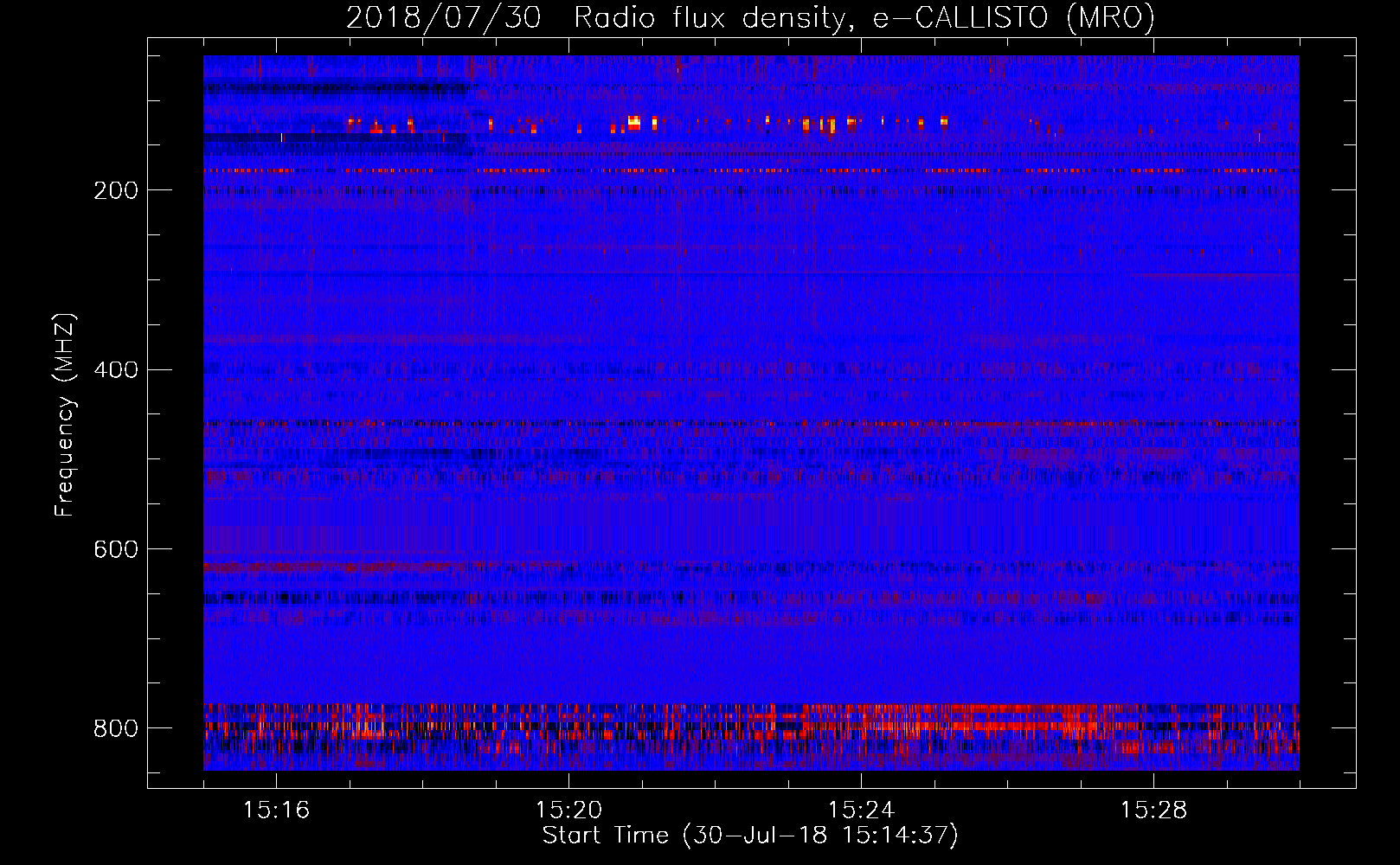
Task: Click the 800 frequency tick label
Action: pyautogui.click(x=116, y=728)
